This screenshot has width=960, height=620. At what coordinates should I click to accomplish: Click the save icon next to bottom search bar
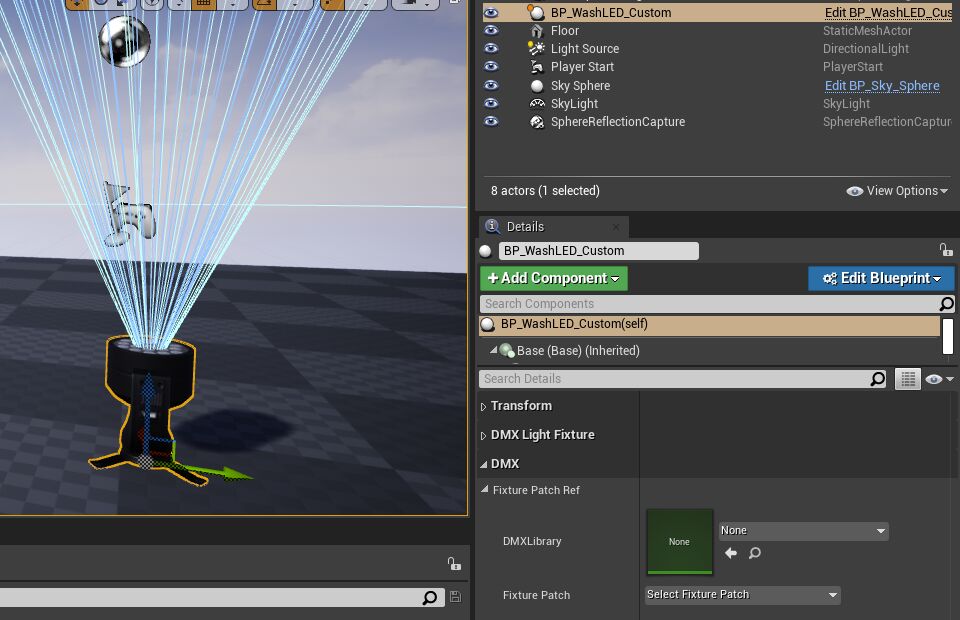click(456, 597)
